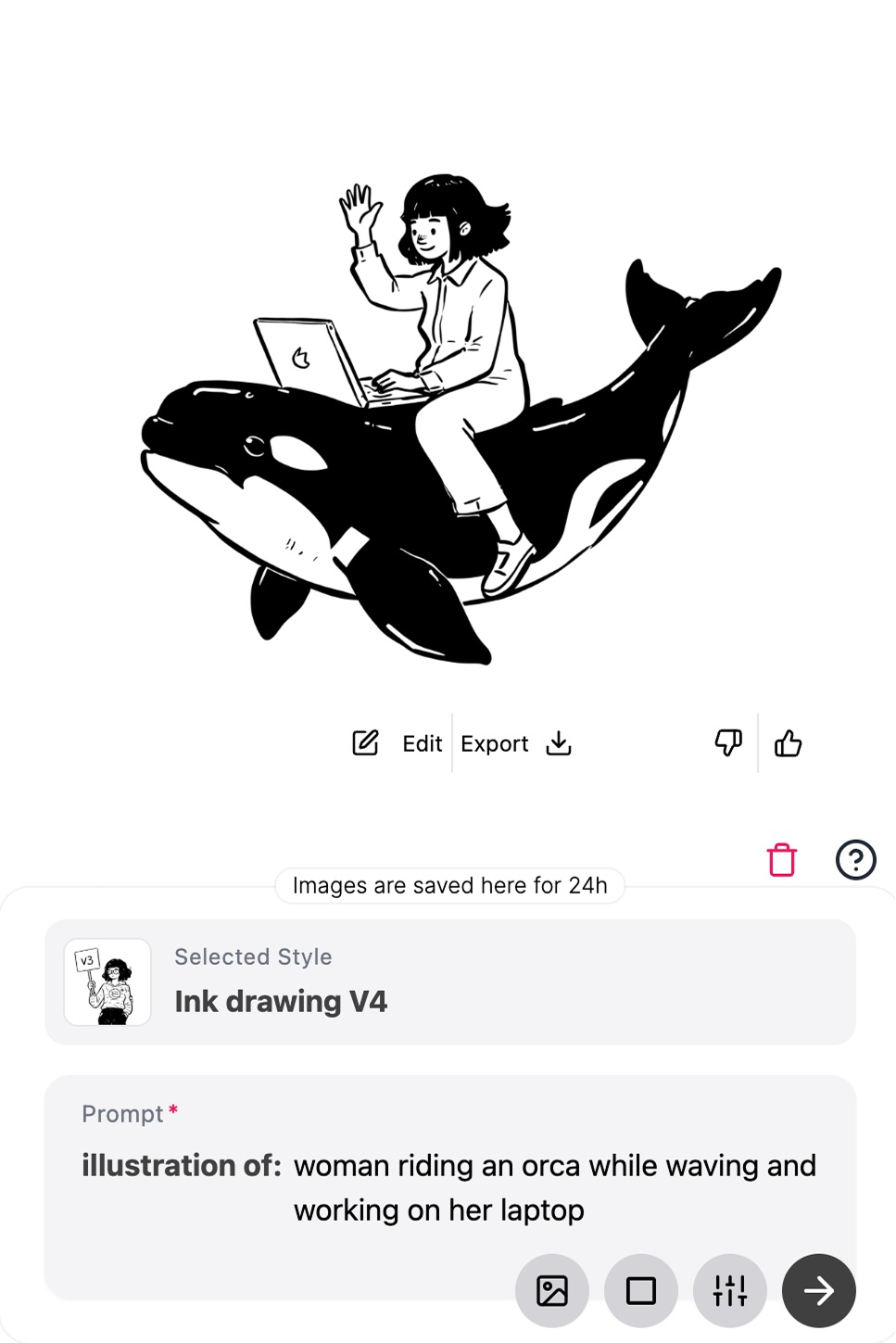The width and height of the screenshot is (896, 1343).
Task: Click the pencil Edit icon
Action: 365,743
